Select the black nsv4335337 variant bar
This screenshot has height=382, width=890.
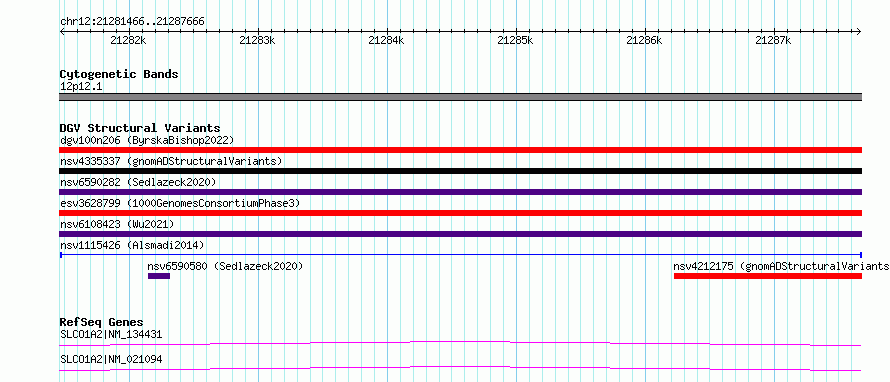[x=461, y=171]
